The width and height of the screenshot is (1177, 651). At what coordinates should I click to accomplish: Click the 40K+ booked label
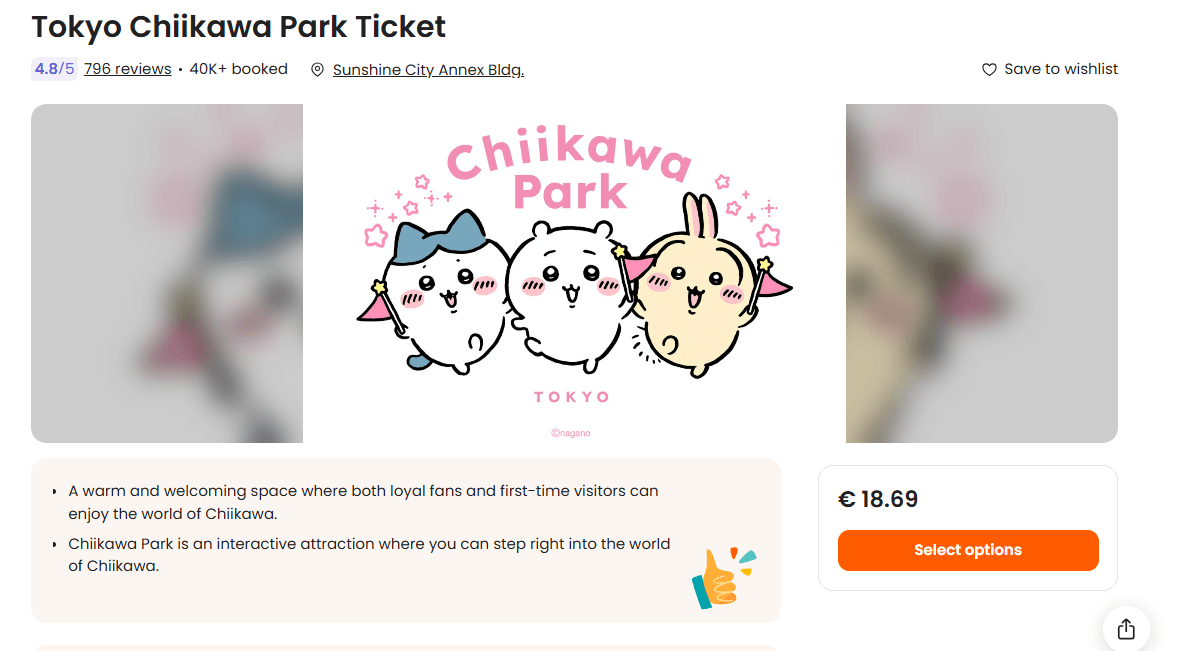[x=239, y=69]
